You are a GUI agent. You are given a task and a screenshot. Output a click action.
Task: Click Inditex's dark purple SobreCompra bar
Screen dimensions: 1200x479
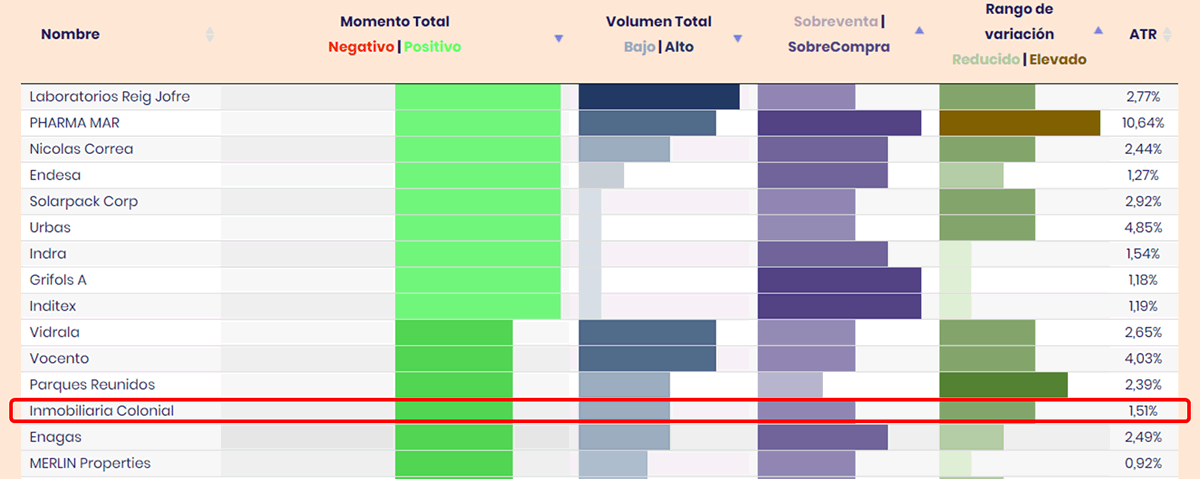838,306
